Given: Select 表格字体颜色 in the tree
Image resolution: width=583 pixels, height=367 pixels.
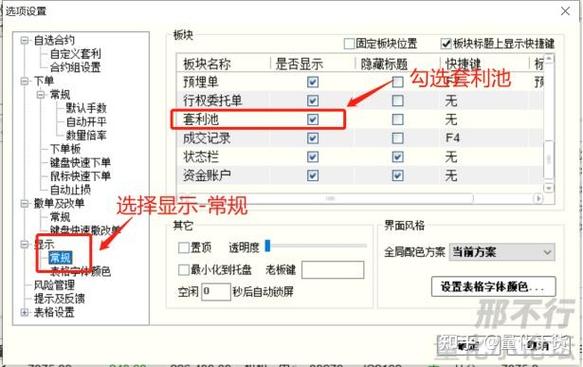Looking at the screenshot, I should [80, 271].
